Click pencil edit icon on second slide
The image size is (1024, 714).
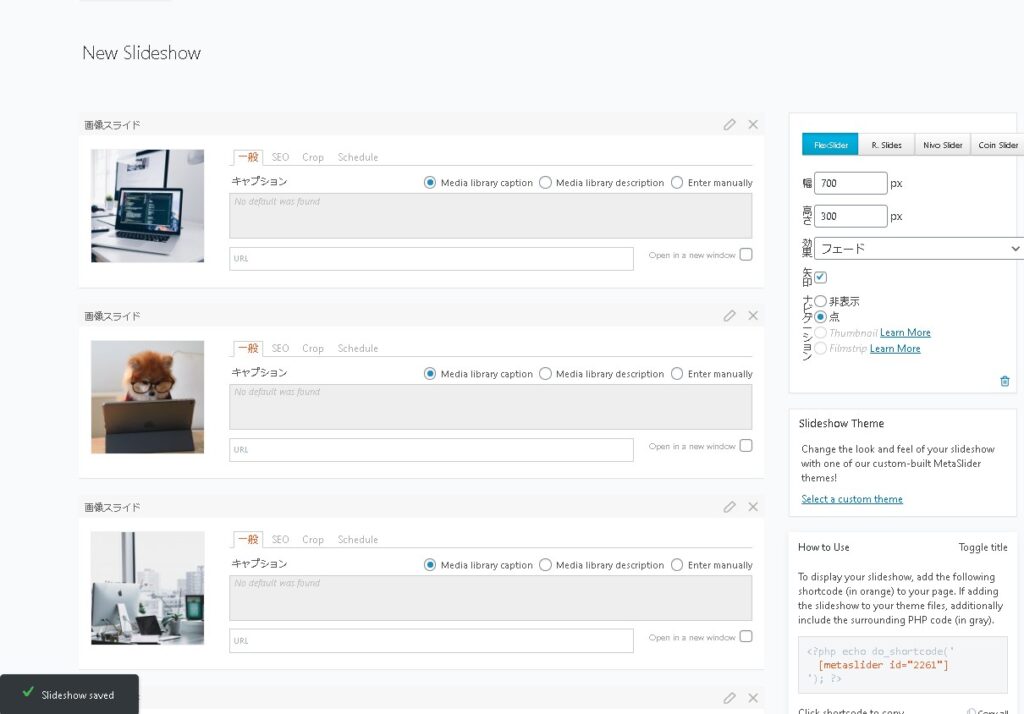730,316
